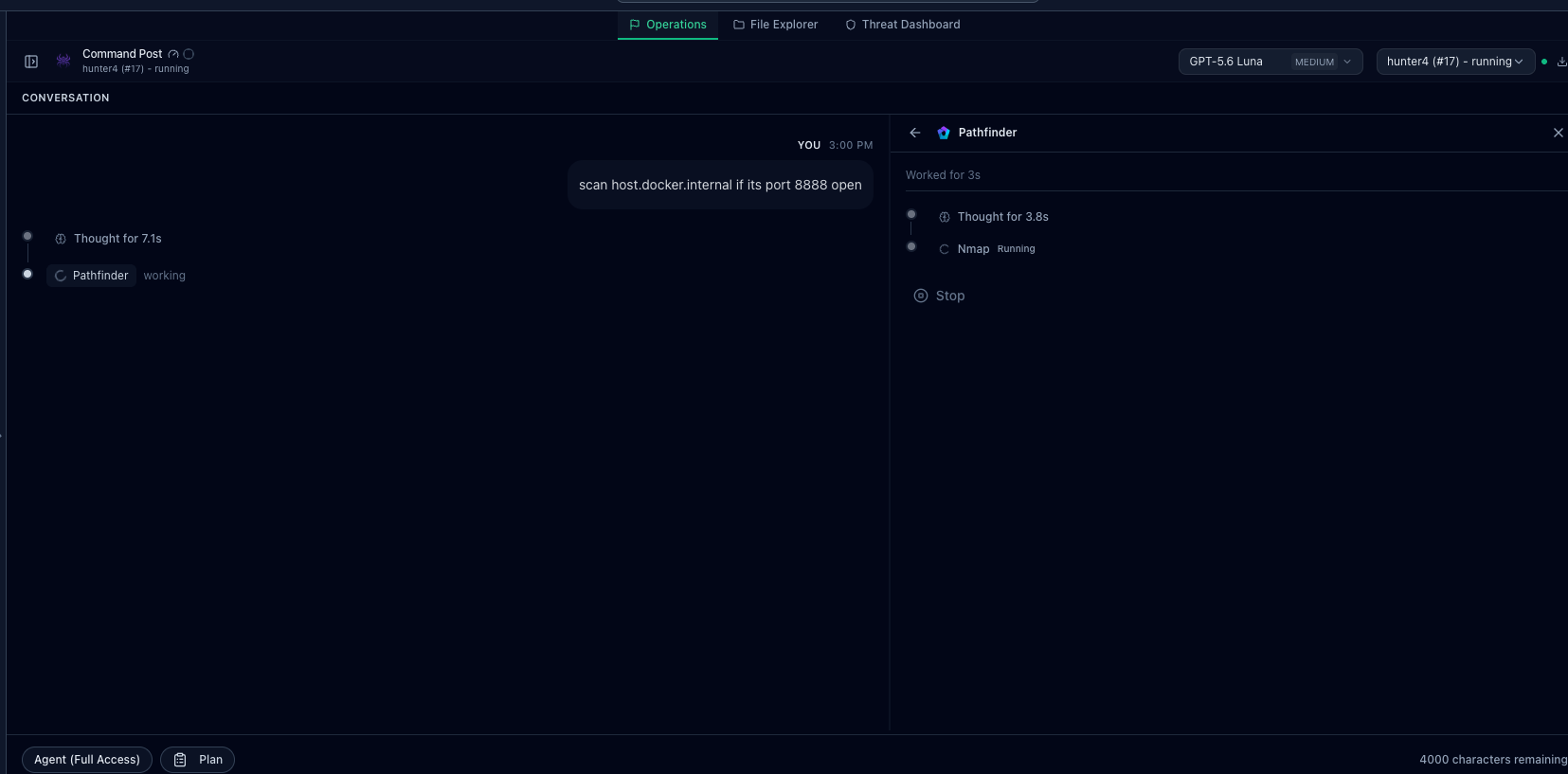Click the YOU sender label
The image size is (1568, 774).
click(x=809, y=145)
